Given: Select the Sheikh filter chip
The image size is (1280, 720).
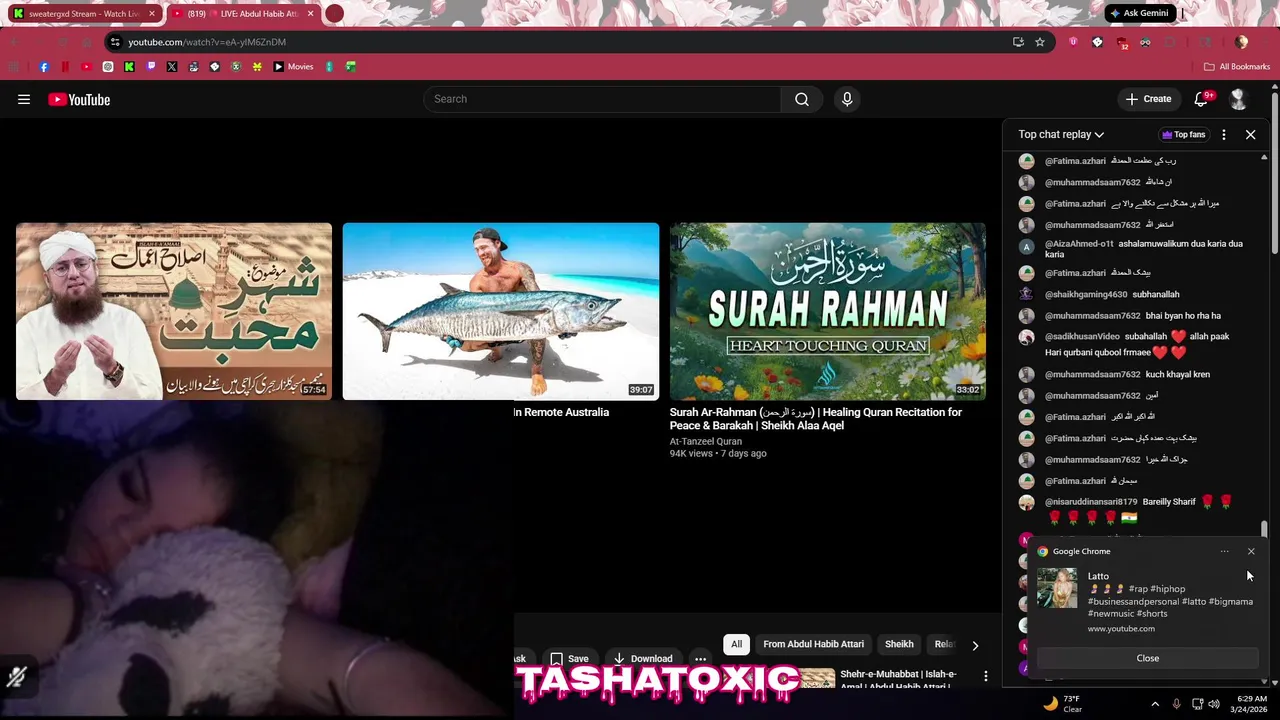Looking at the screenshot, I should (x=899, y=644).
